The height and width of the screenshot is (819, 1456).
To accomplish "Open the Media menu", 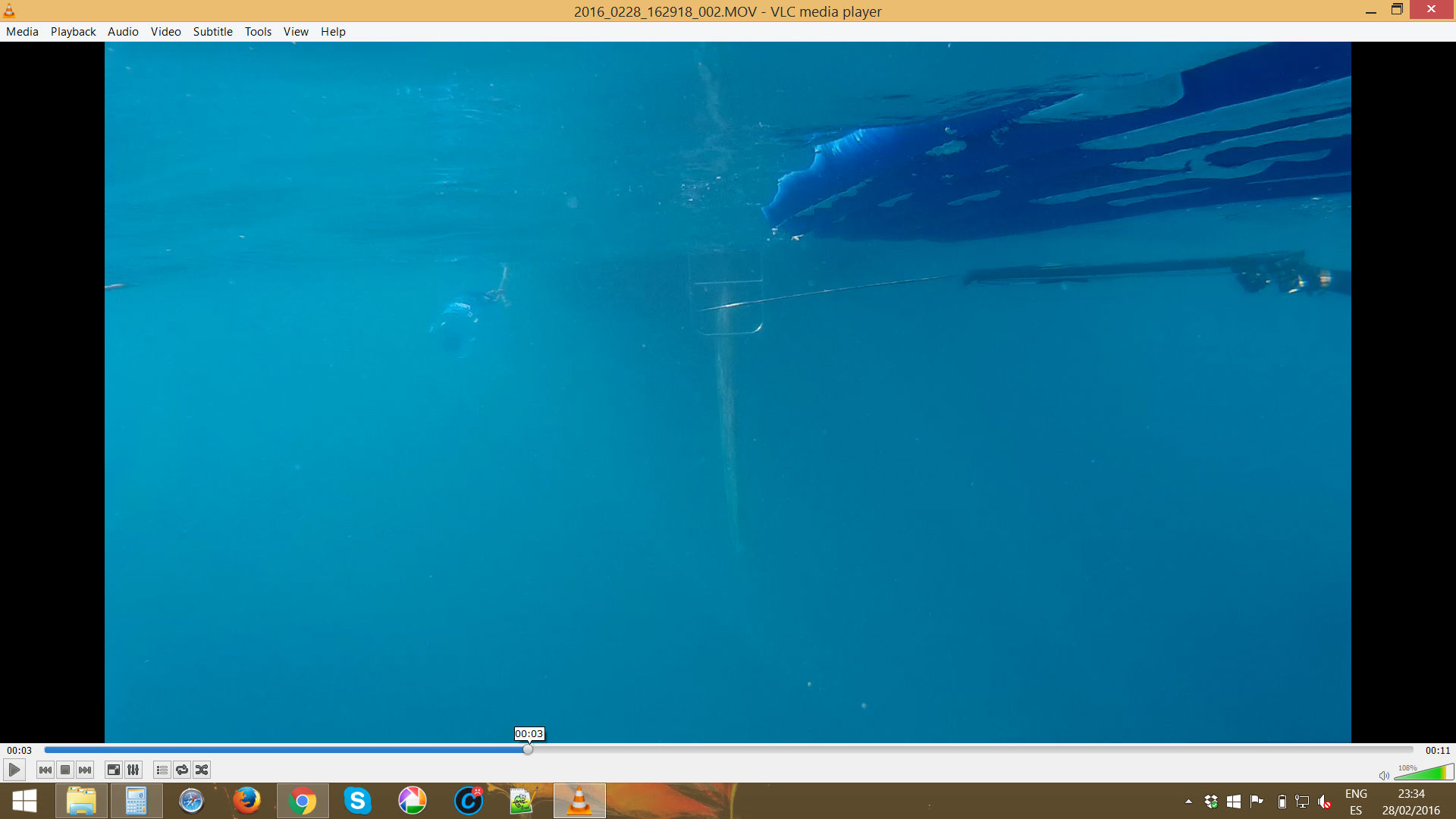I will coord(22,32).
